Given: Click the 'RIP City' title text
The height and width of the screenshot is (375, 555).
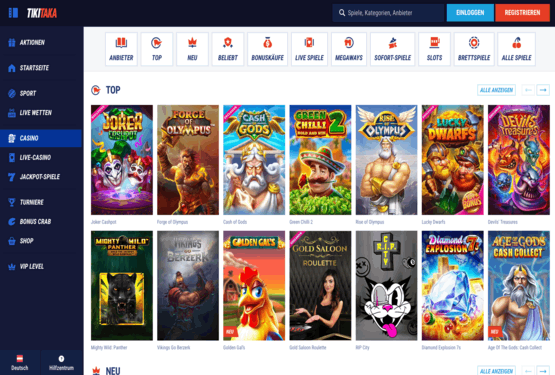Looking at the screenshot, I should click(362, 348).
